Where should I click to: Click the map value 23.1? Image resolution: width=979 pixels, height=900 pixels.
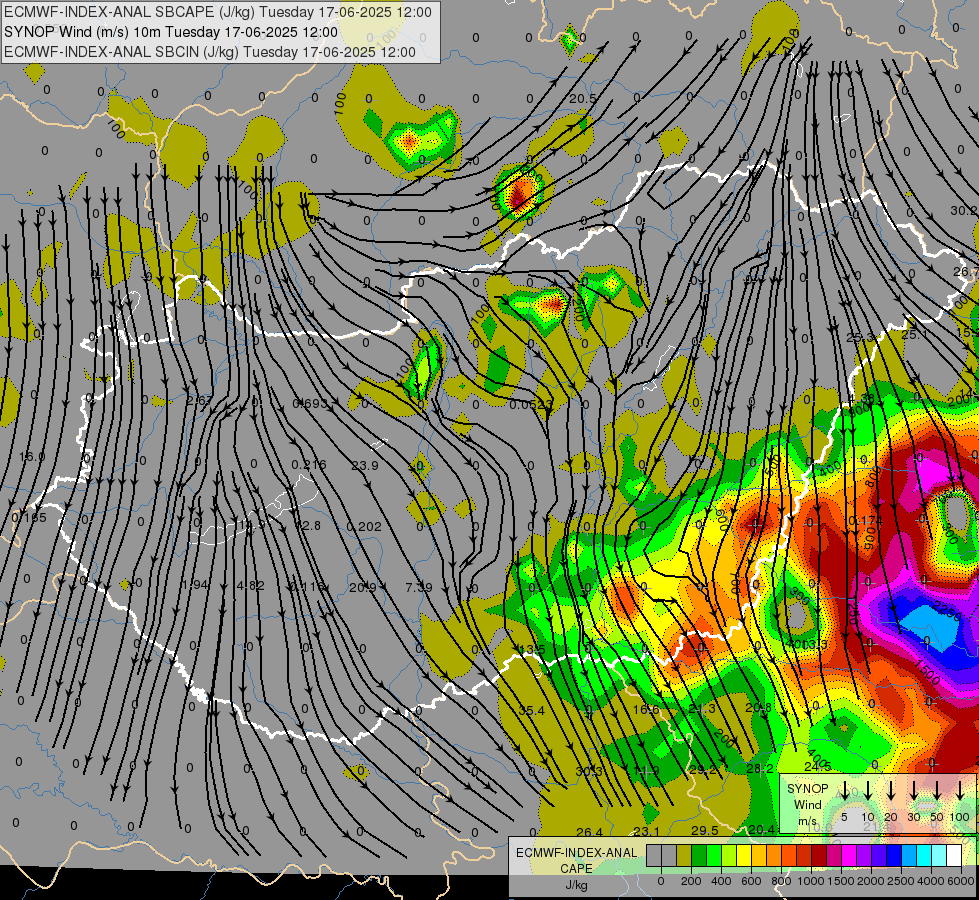[646, 831]
